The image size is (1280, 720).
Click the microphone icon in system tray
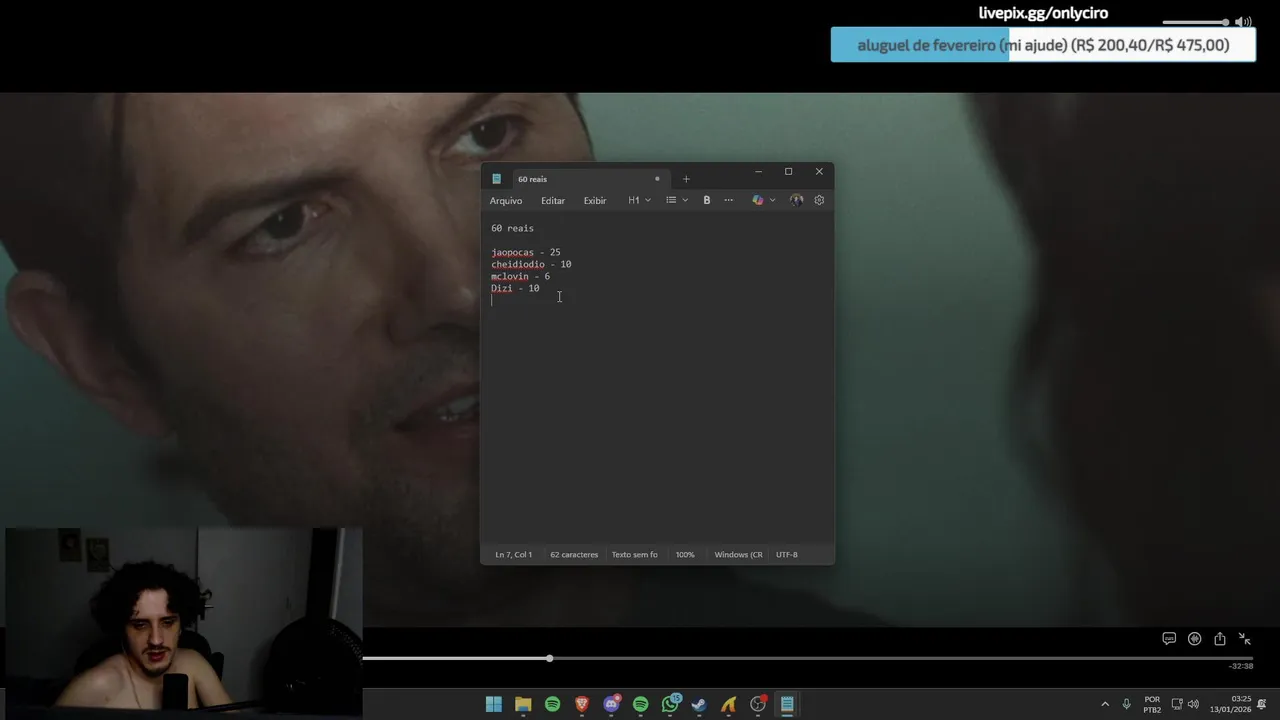(x=1126, y=704)
